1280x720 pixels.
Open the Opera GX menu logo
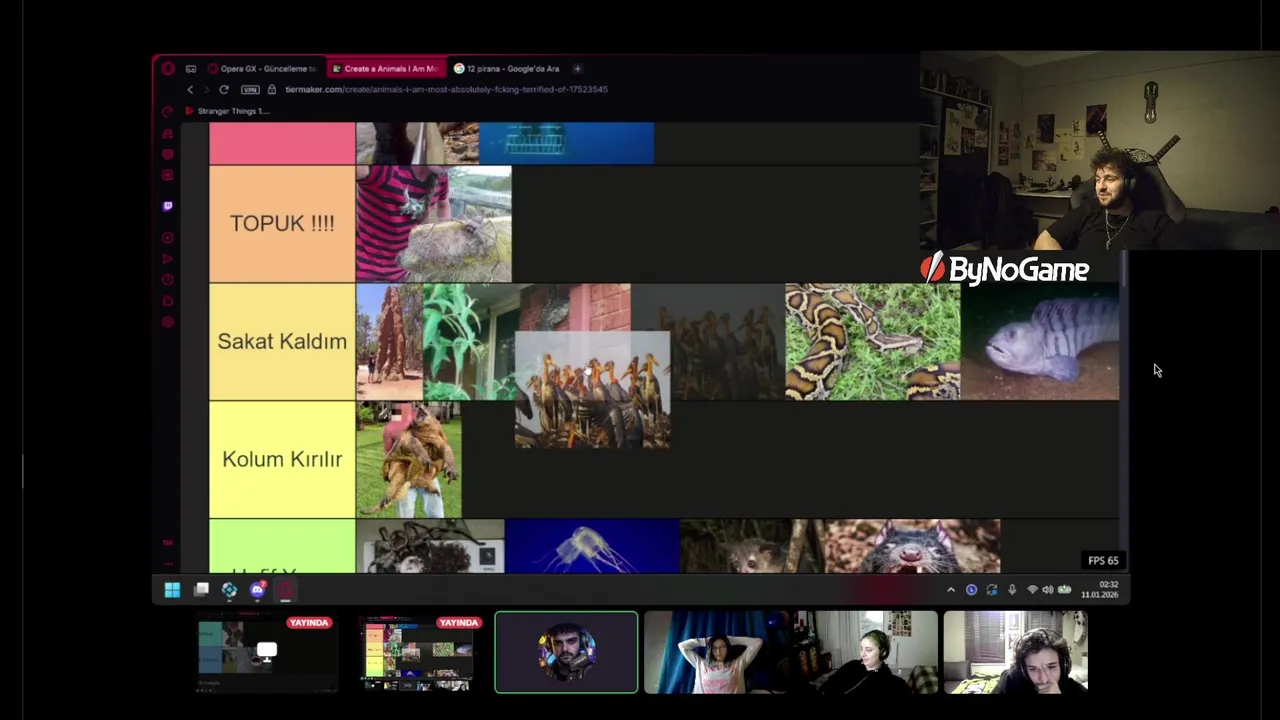tap(167, 69)
